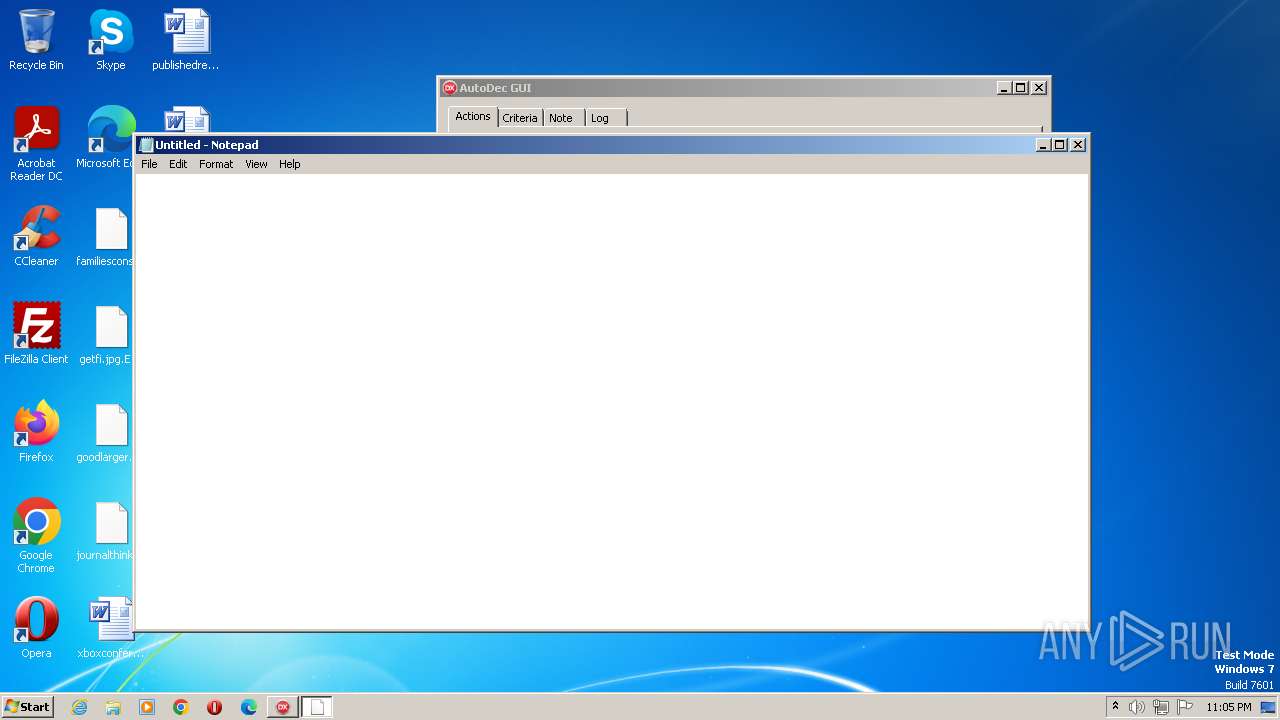1280x720 pixels.
Task: Open the Action Center flag icon
Action: click(x=1185, y=707)
